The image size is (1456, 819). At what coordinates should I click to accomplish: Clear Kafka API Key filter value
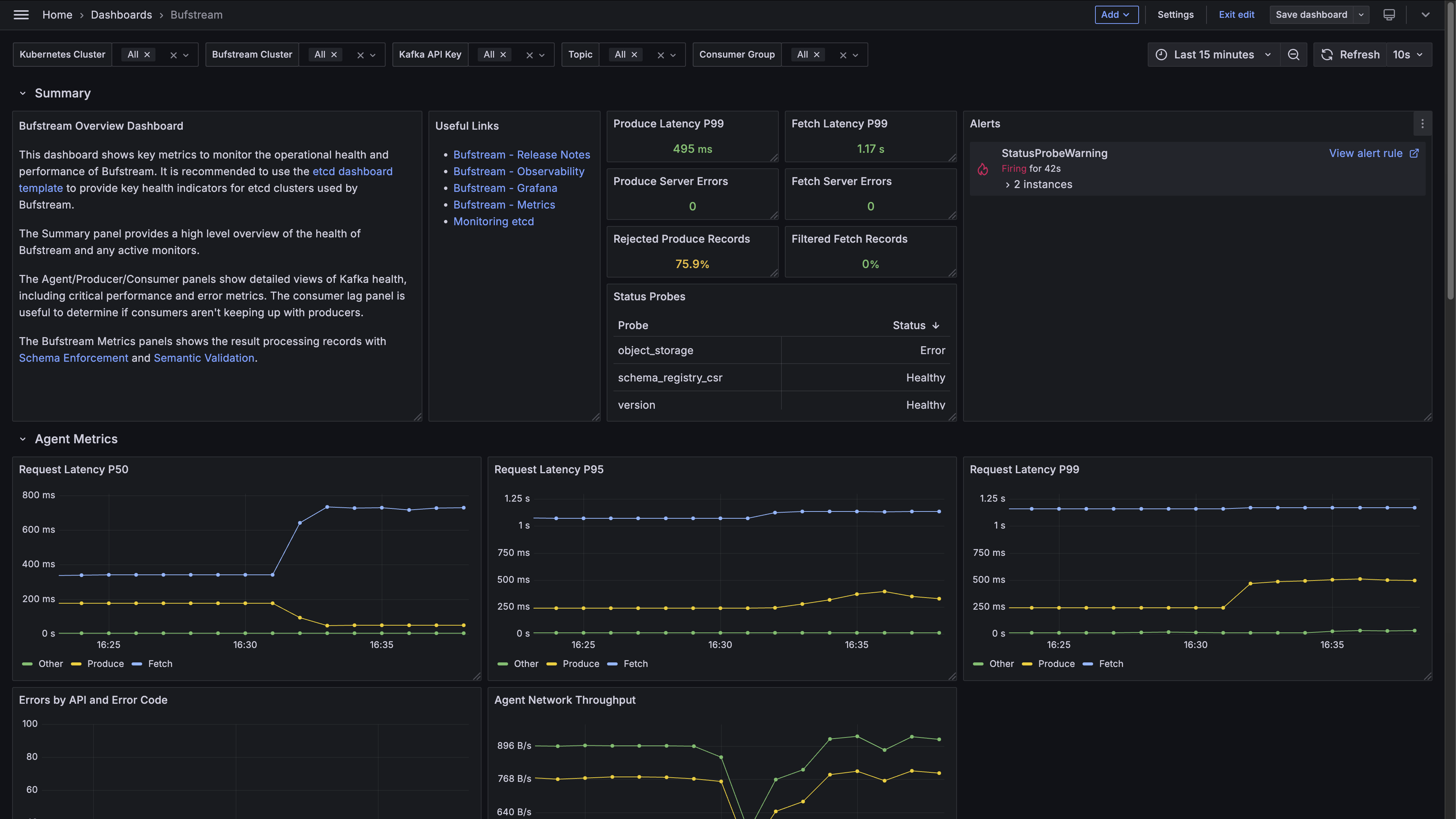(x=530, y=55)
